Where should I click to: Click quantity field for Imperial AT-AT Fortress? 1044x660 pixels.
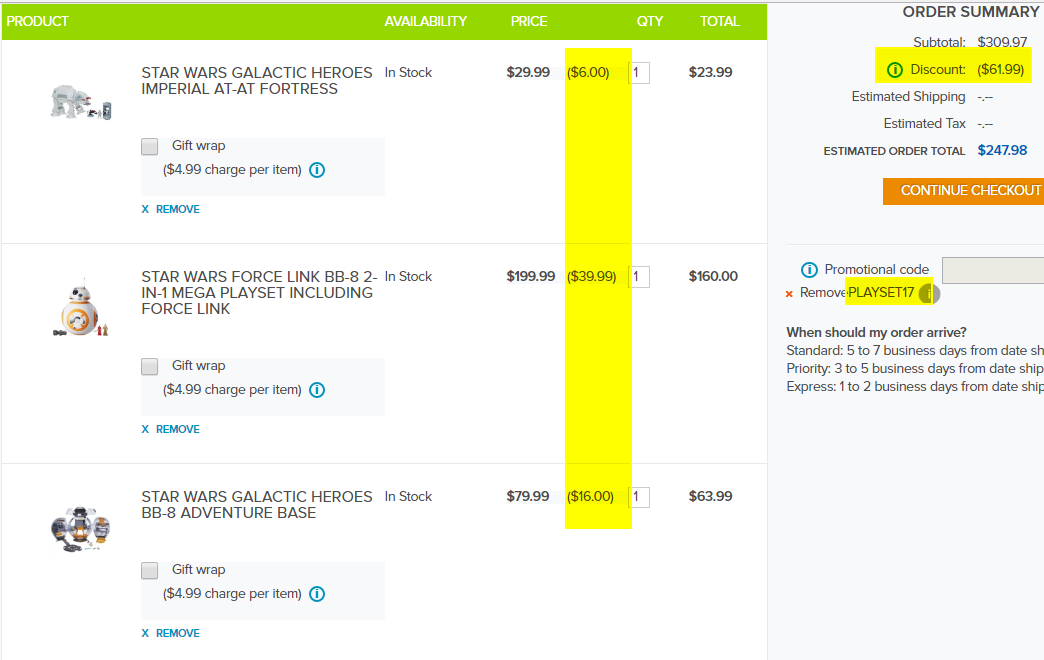tap(640, 73)
